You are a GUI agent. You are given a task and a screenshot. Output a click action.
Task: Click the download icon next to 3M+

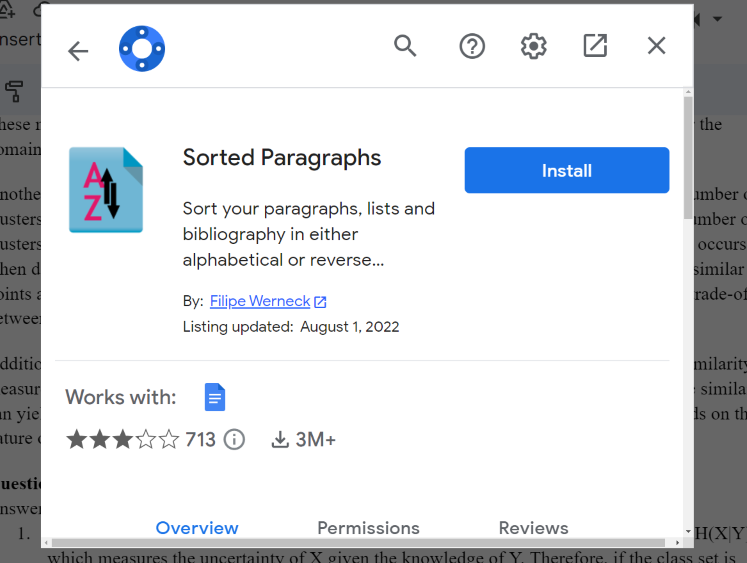click(x=280, y=440)
